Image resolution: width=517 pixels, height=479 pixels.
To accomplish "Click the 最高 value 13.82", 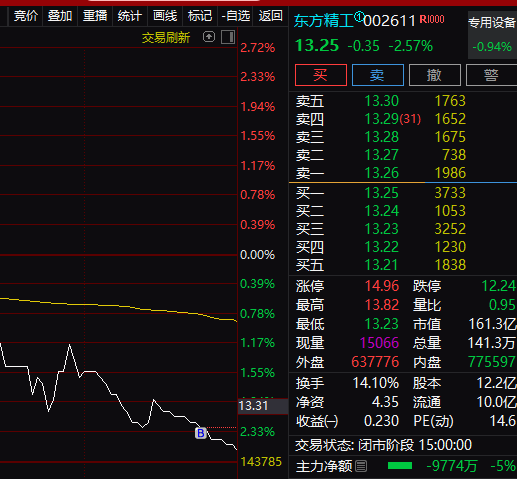I will click(x=382, y=305).
